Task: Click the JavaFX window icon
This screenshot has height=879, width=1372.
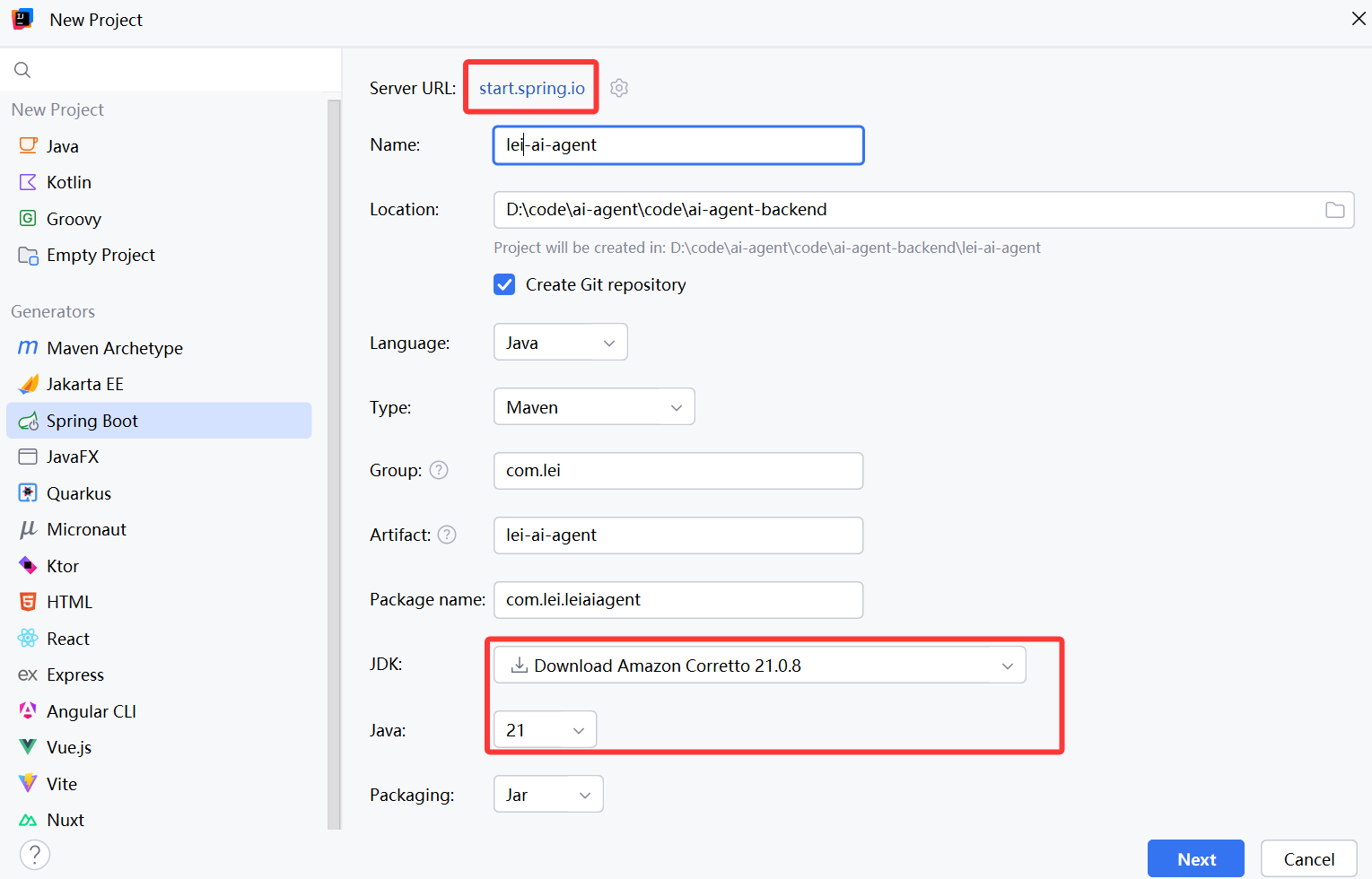Action: click(28, 457)
